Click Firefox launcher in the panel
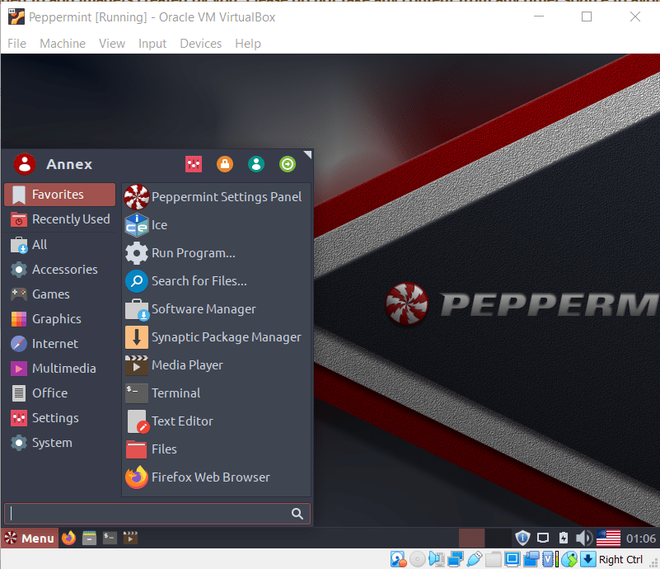The image size is (660, 569). point(69,538)
